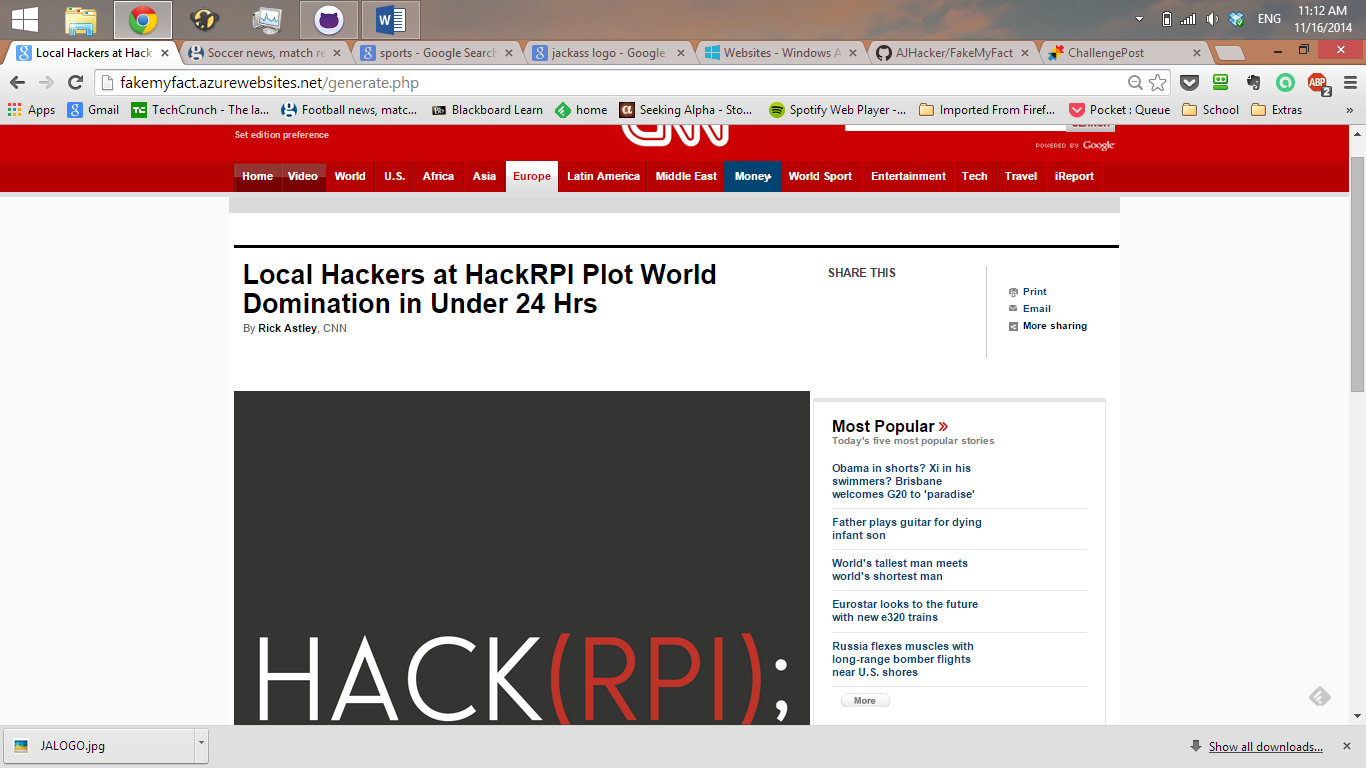Image resolution: width=1366 pixels, height=768 pixels.
Task: Bookmark this page with the star icon
Action: click(x=1157, y=83)
